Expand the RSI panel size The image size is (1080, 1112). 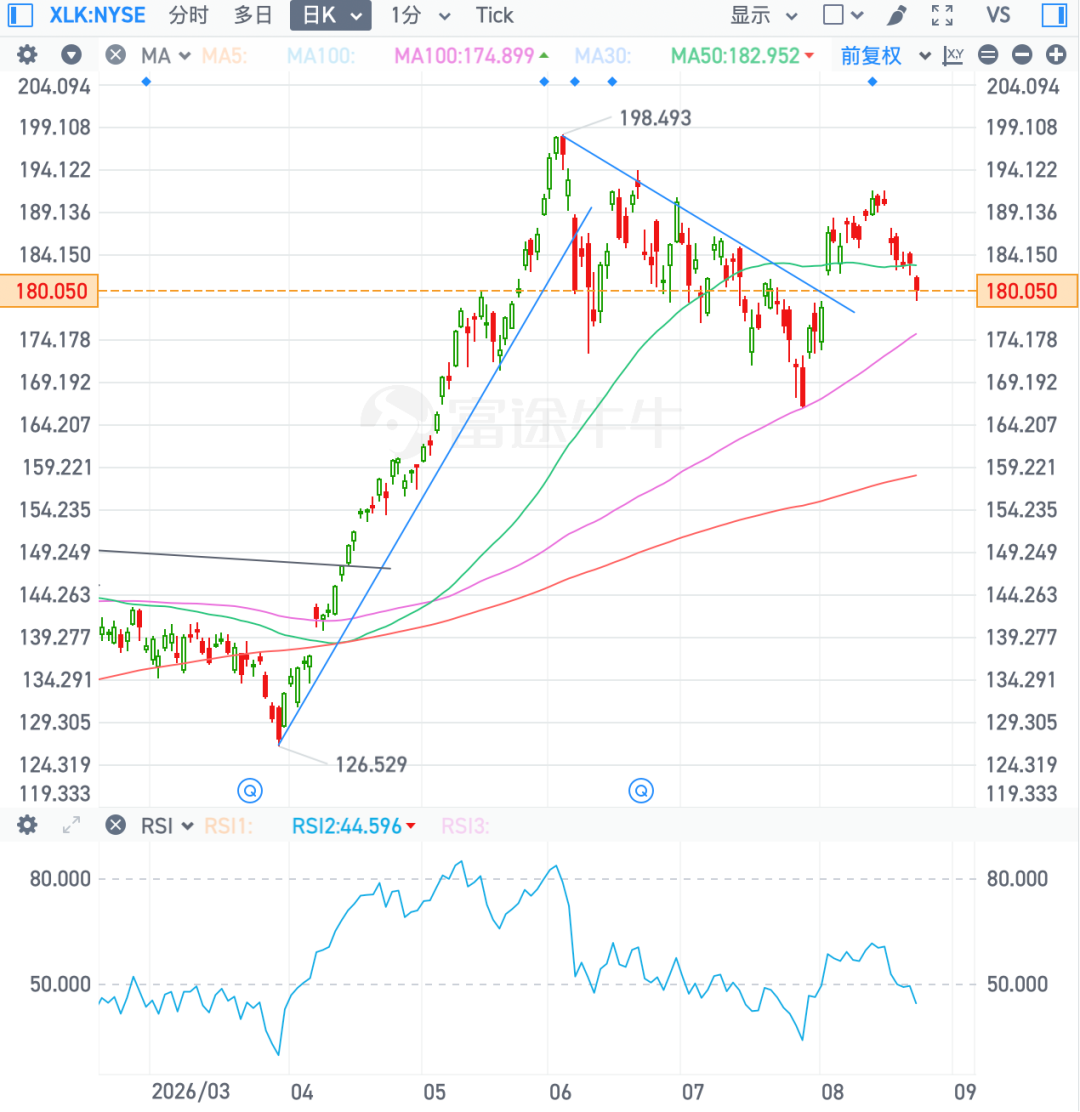tap(71, 825)
